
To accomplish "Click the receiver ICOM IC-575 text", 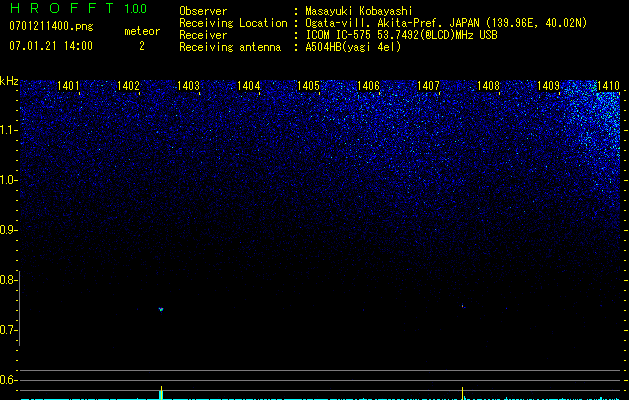I will point(401,35).
